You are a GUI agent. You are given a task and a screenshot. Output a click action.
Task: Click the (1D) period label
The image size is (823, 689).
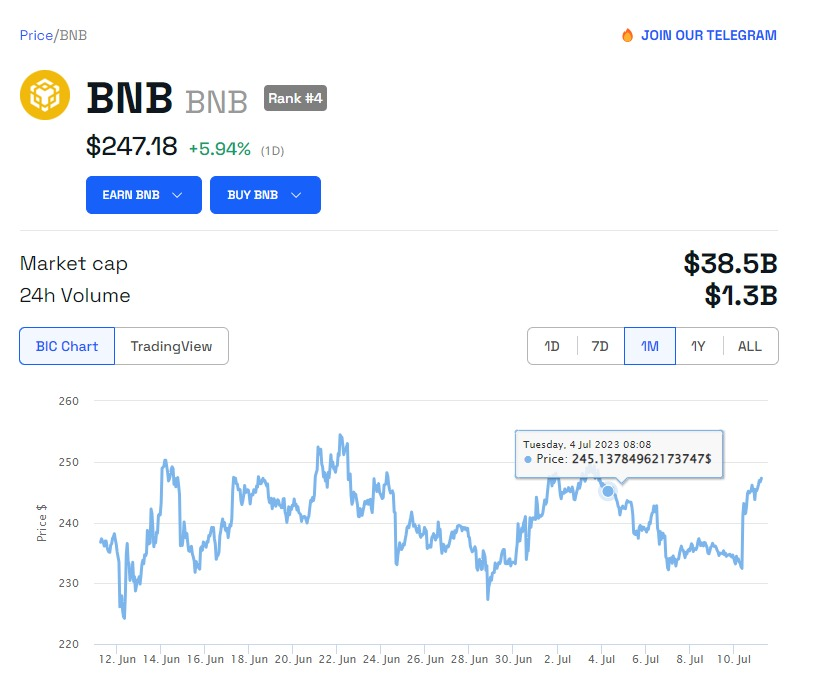coord(272,151)
